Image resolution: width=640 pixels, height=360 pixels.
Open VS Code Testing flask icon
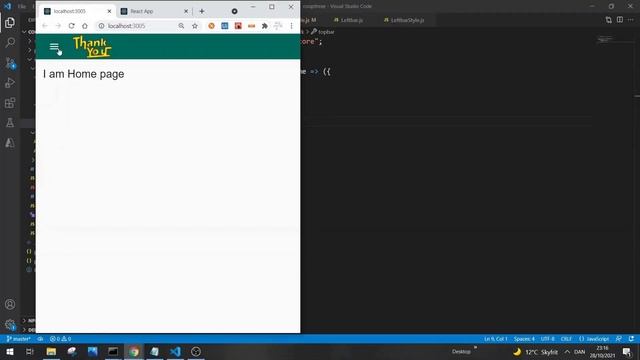pyautogui.click(x=10, y=122)
